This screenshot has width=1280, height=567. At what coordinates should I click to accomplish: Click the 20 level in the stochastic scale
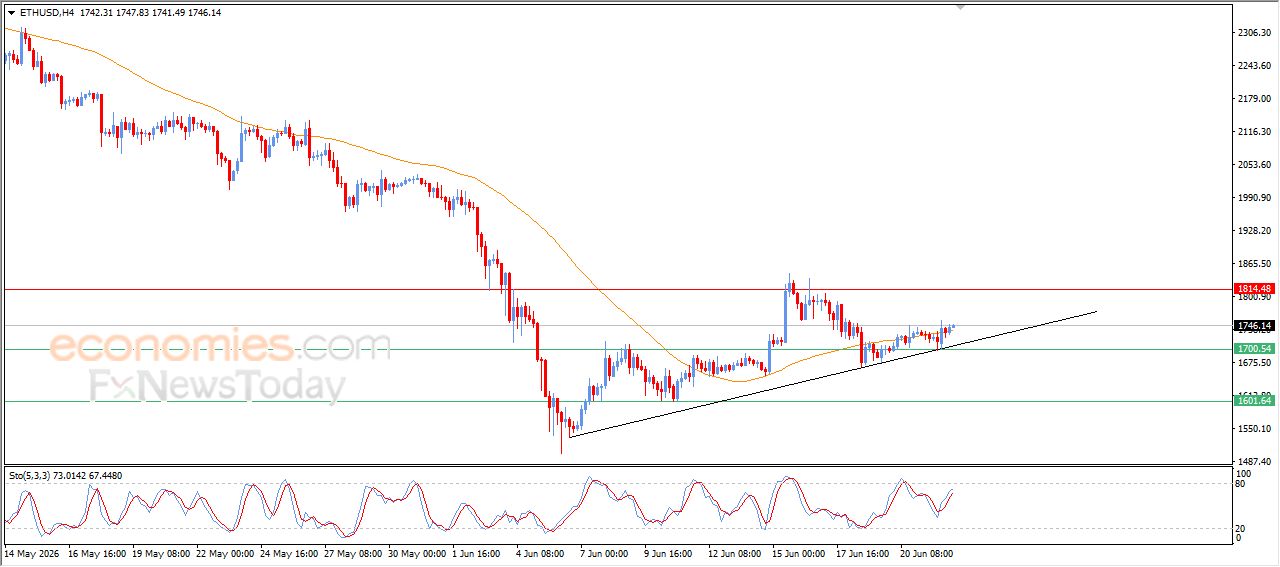click(1242, 528)
